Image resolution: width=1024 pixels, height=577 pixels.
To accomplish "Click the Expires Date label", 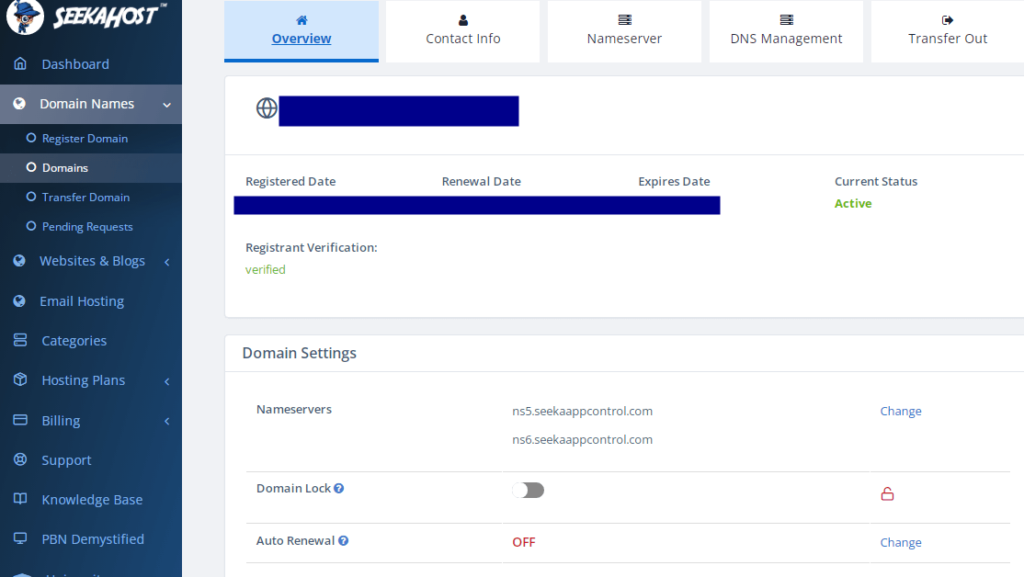I will click(x=674, y=181).
